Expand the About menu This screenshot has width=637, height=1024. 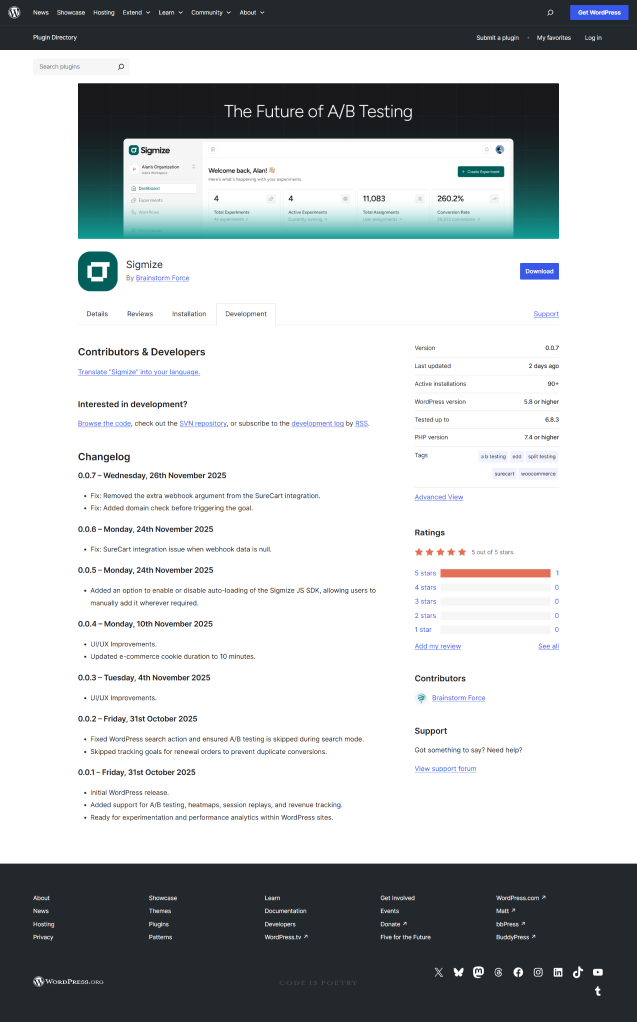point(252,12)
